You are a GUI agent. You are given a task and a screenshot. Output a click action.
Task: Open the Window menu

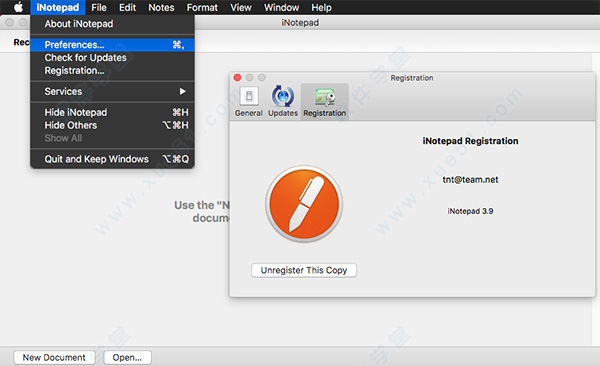click(x=281, y=7)
